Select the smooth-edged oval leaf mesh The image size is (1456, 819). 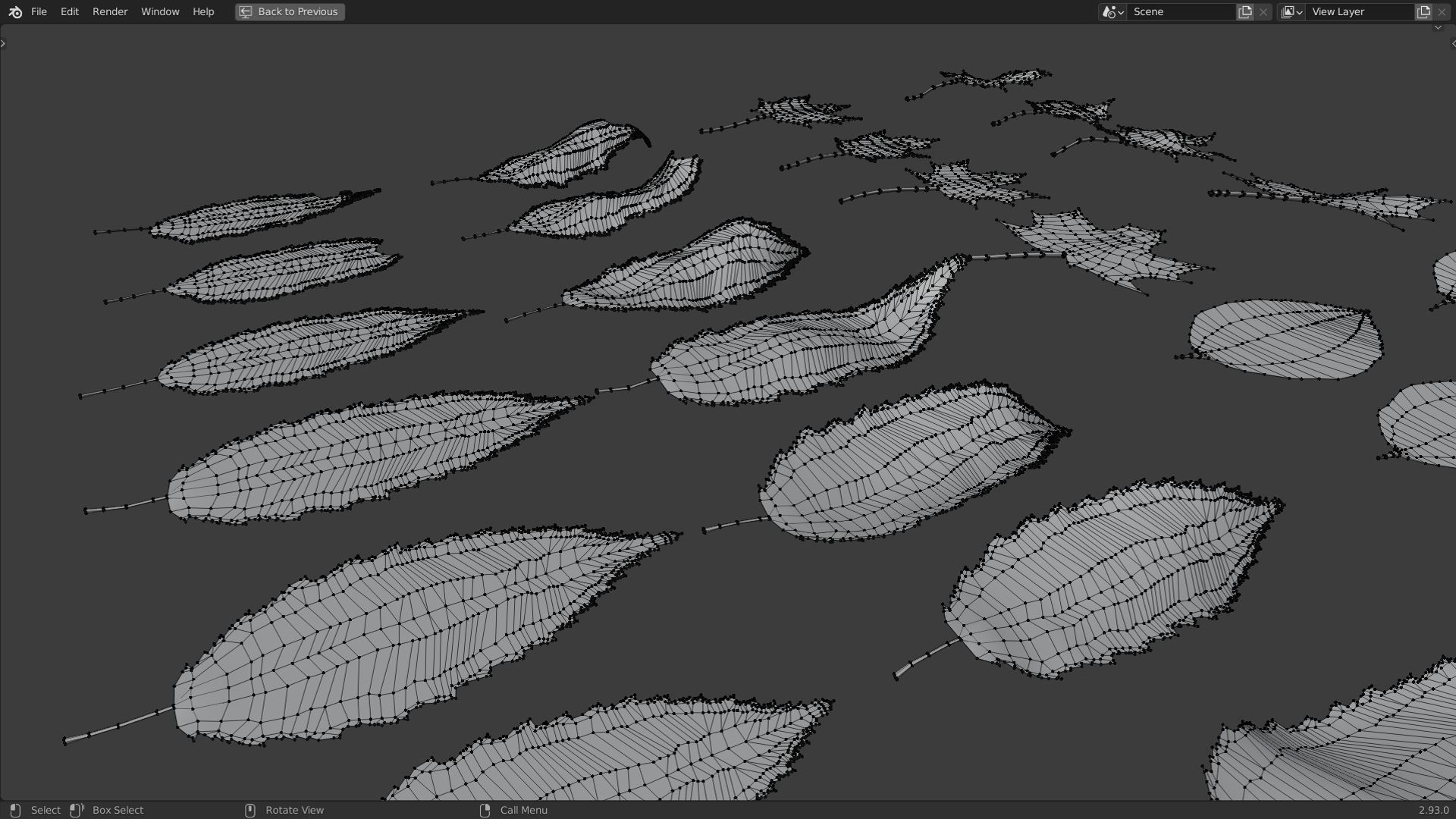pyautogui.click(x=1285, y=340)
